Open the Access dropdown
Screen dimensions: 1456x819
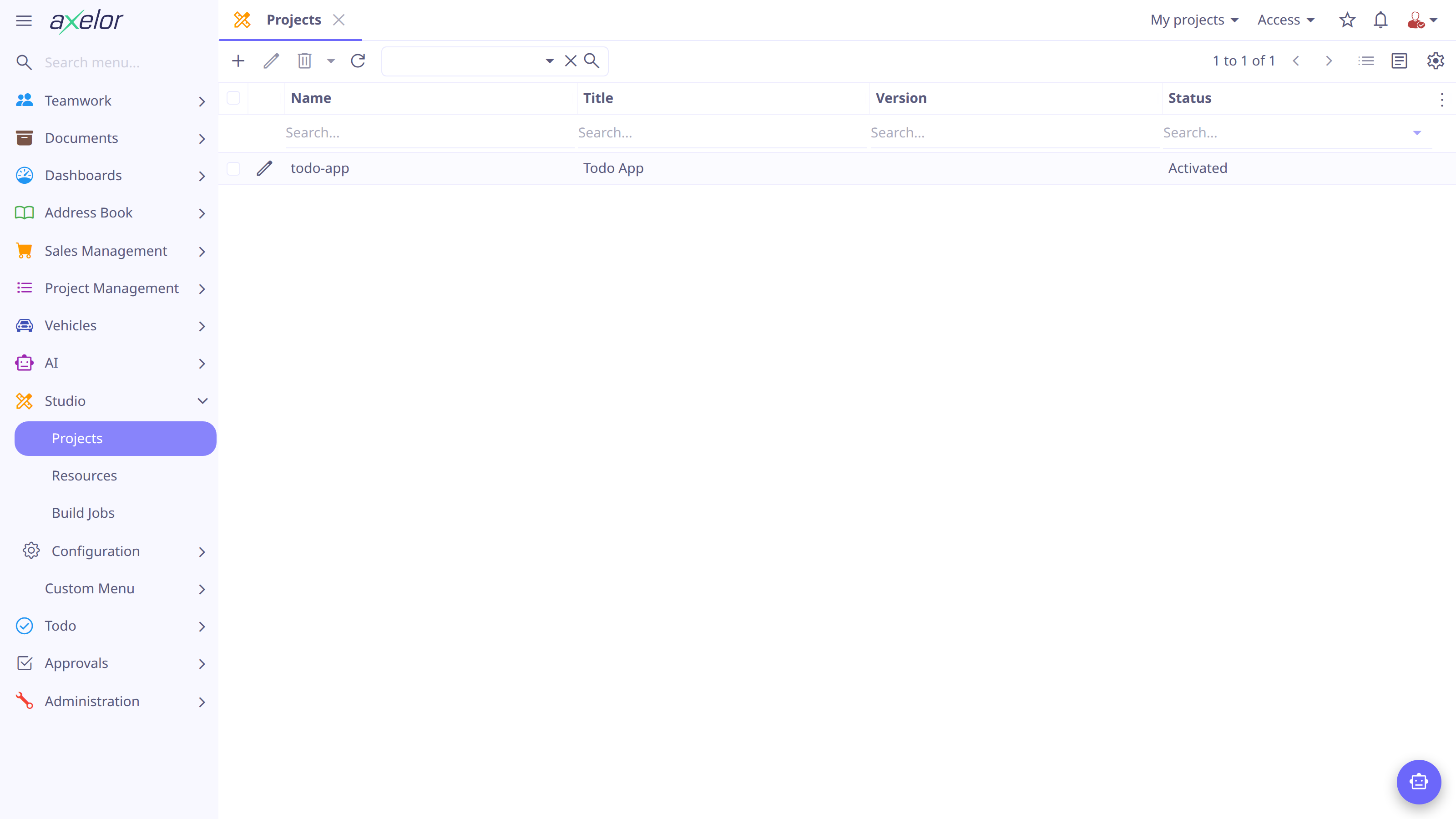pos(1286,20)
